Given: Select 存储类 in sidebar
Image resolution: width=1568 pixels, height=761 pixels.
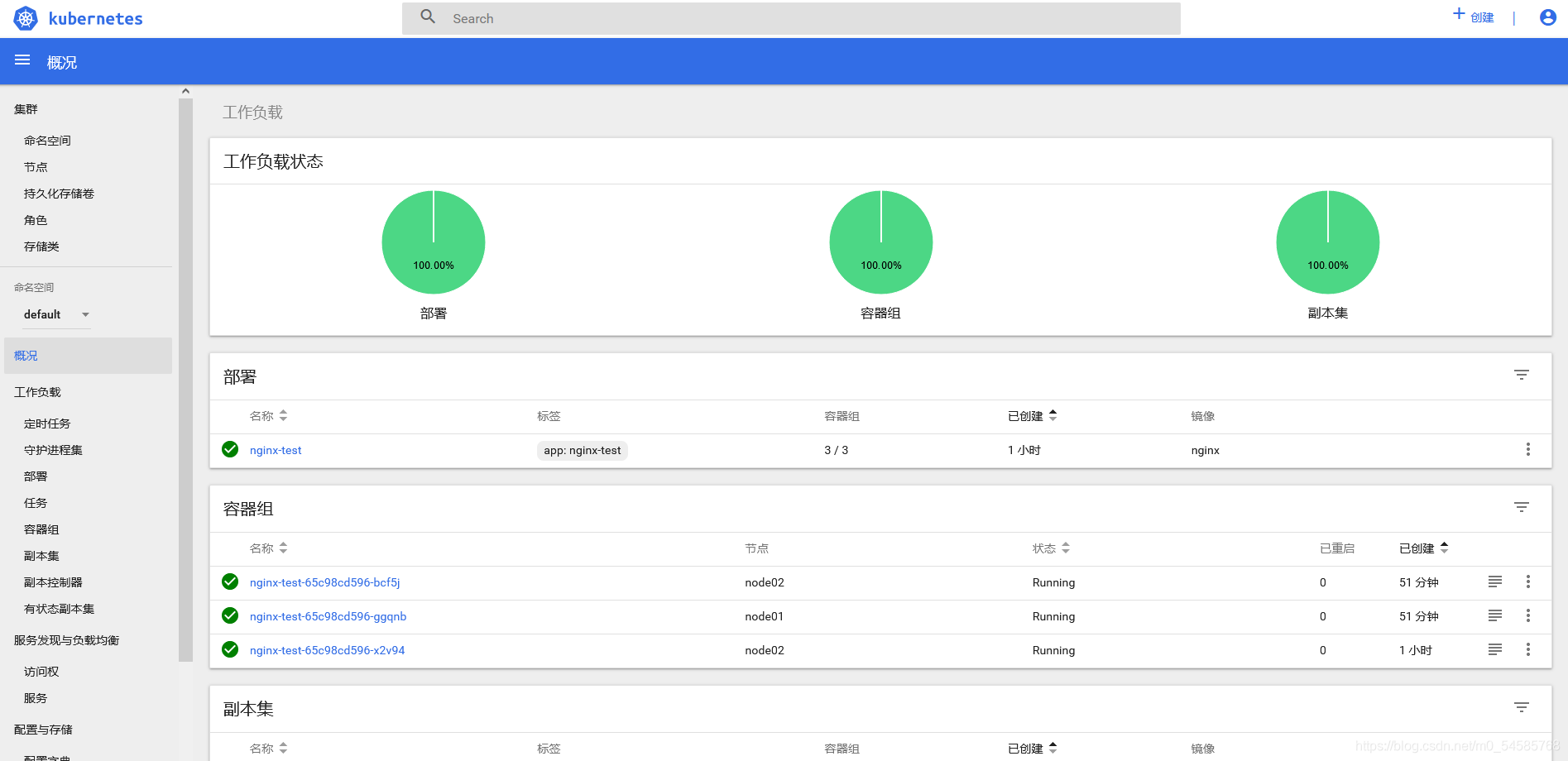Looking at the screenshot, I should pyautogui.click(x=41, y=246).
